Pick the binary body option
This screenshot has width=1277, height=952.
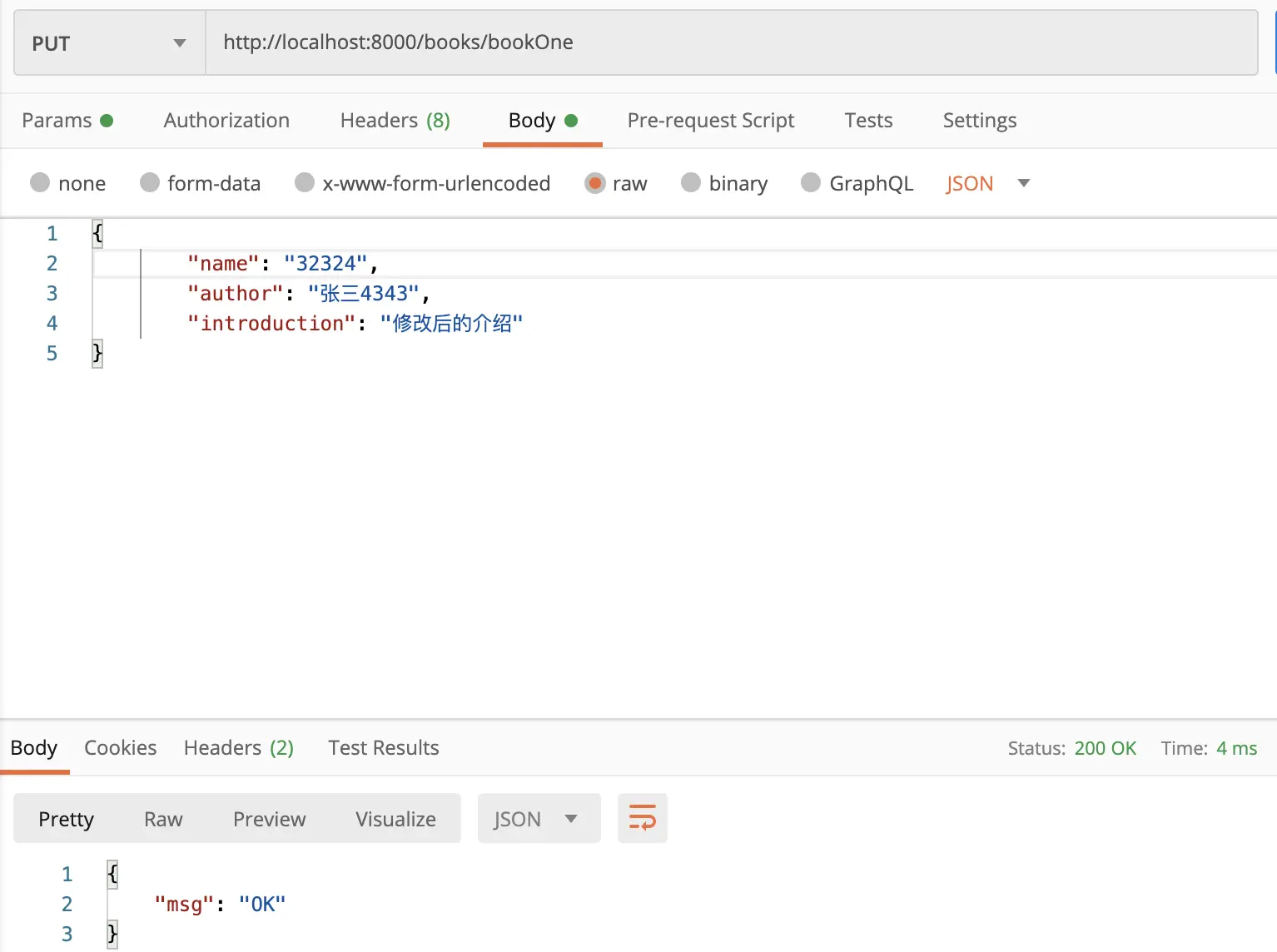[x=691, y=183]
